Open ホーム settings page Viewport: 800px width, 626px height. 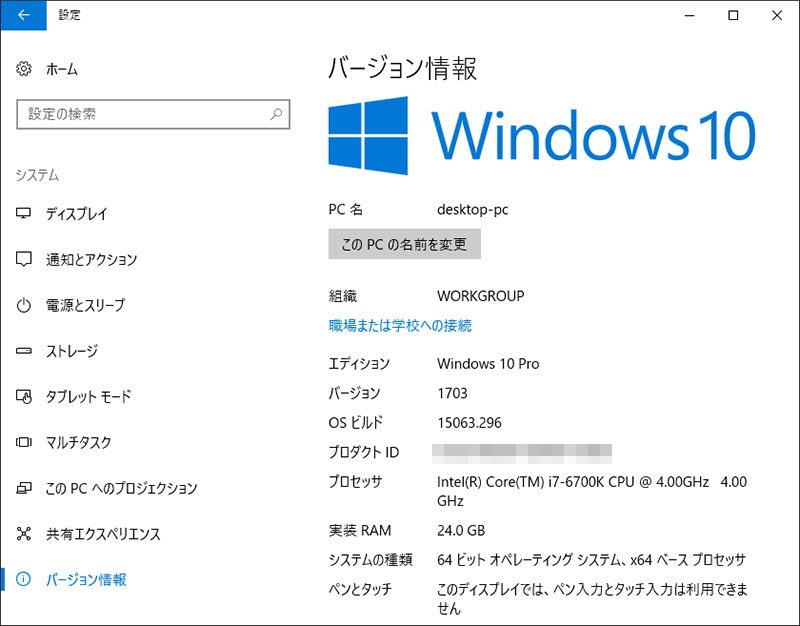[x=62, y=69]
